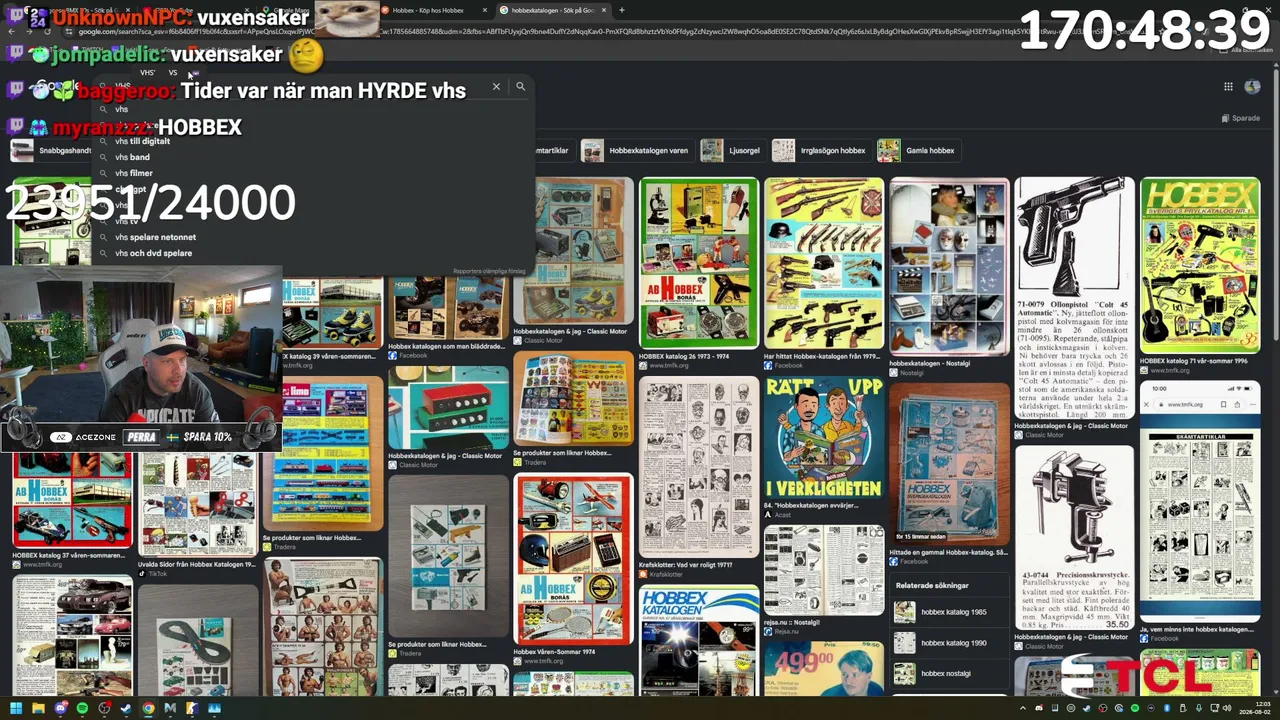This screenshot has width=1280, height=720.
Task: Open the face masks catalog page thumbnail
Action: [x=699, y=467]
